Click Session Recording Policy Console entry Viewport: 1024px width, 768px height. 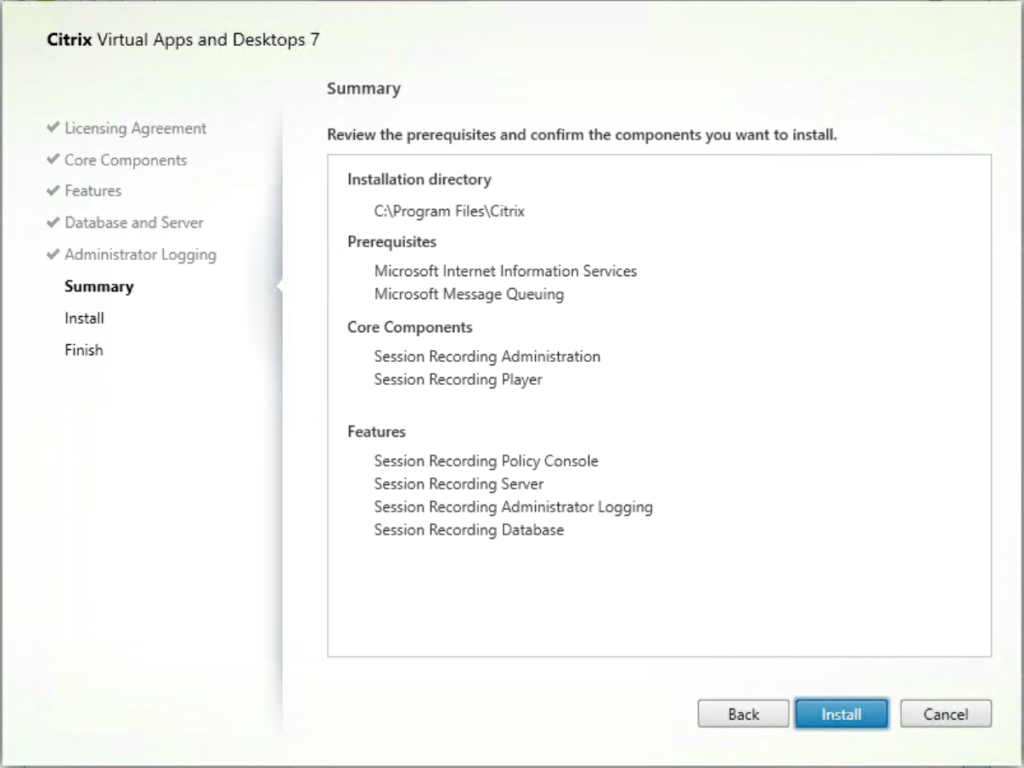coord(486,461)
